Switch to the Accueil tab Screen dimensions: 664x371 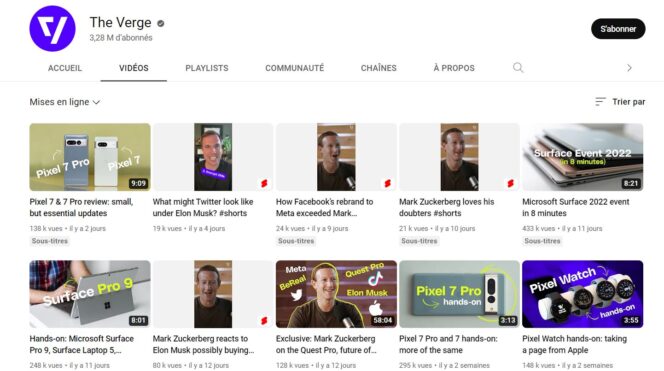click(65, 68)
